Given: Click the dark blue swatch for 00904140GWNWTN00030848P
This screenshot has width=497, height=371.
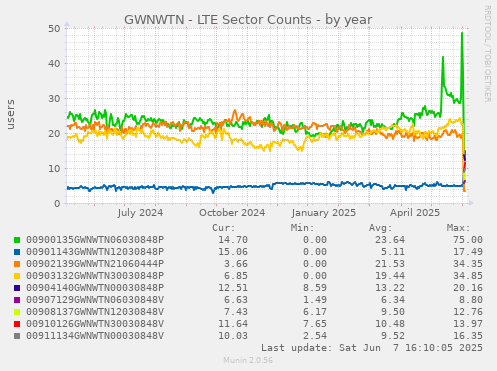Looking at the screenshot, I should click(17, 288).
